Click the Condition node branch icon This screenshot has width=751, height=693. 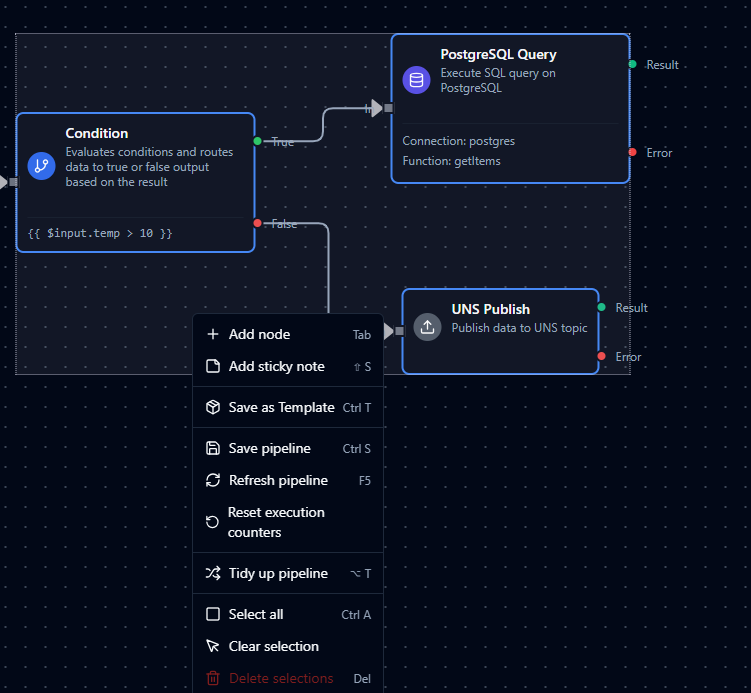41,165
